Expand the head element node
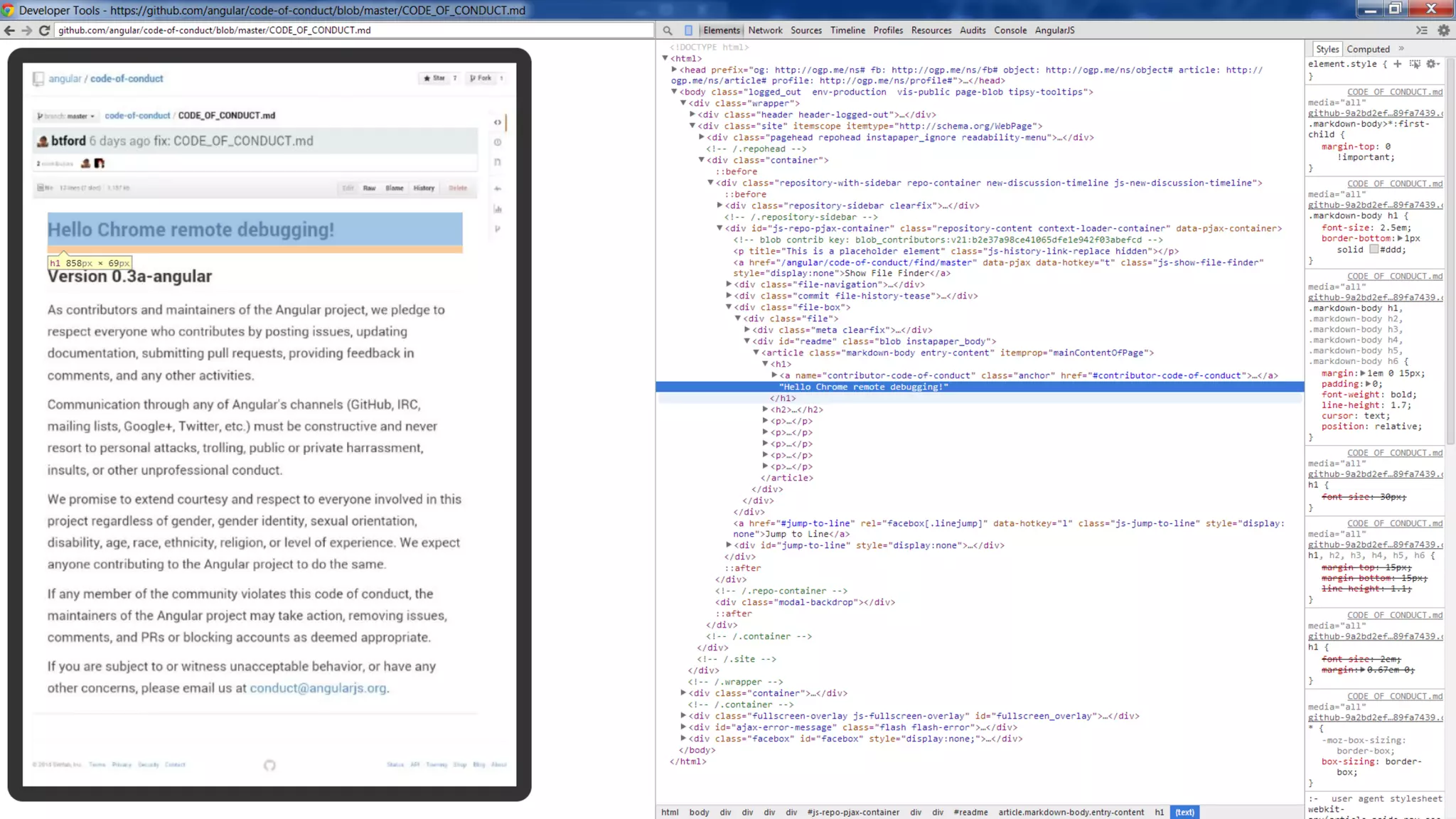Image resolution: width=1456 pixels, height=819 pixels. (x=674, y=70)
